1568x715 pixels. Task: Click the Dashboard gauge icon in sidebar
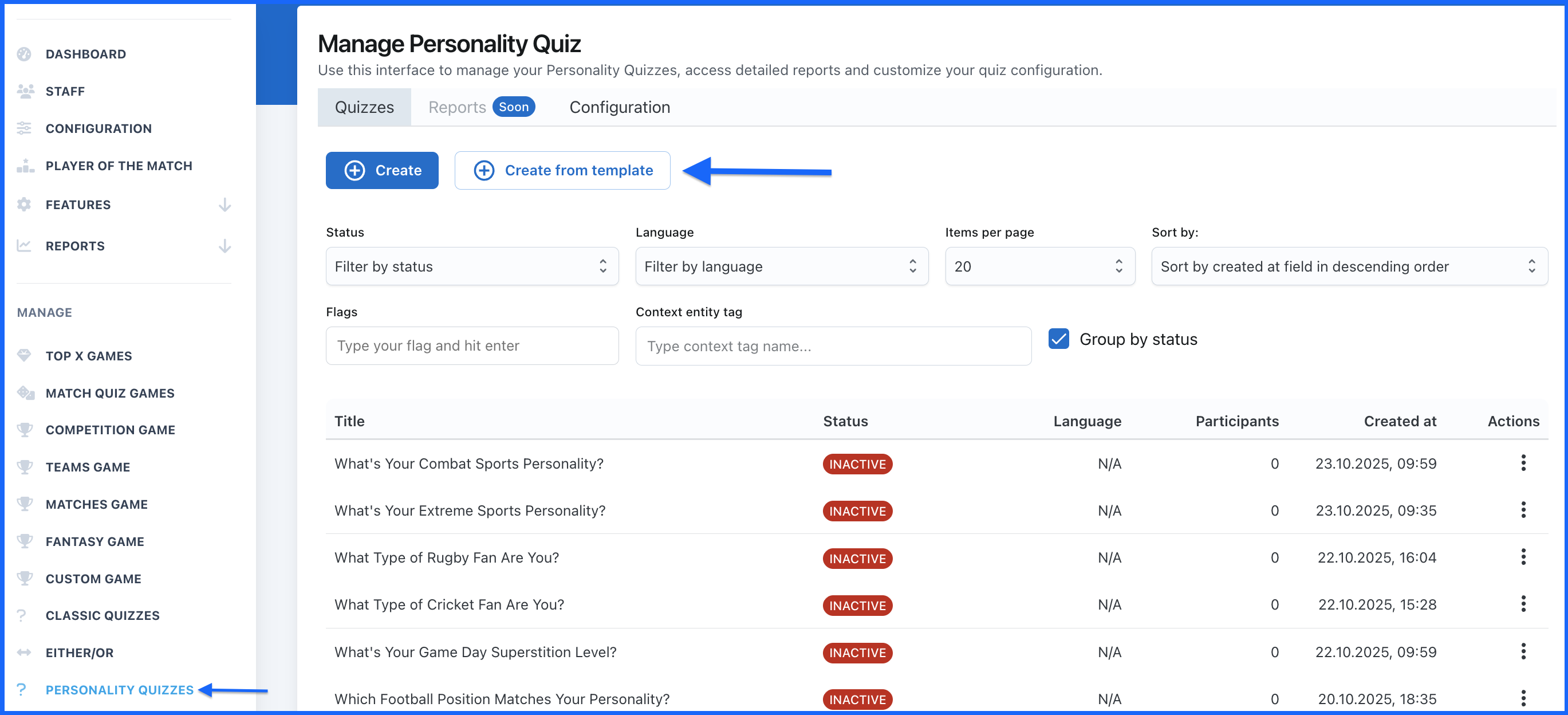(x=25, y=54)
